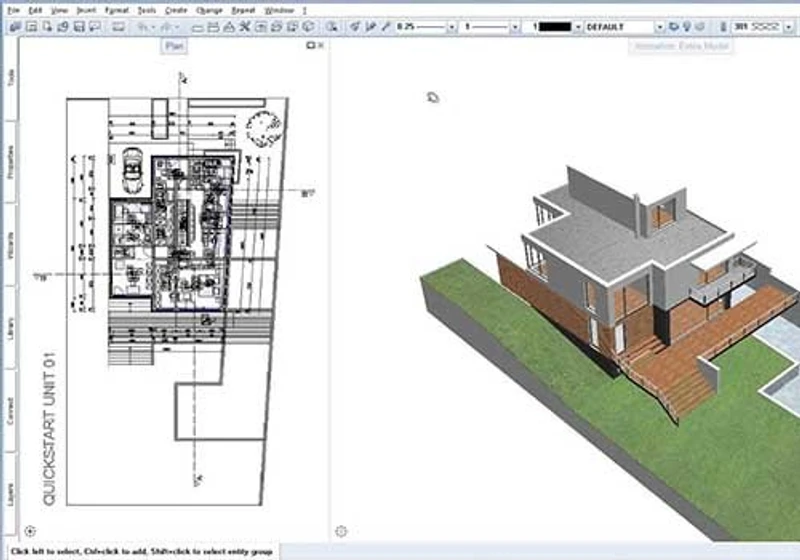This screenshot has height=560, width=800.
Task: Open the Connect side panel tab
Action: coord(11,411)
